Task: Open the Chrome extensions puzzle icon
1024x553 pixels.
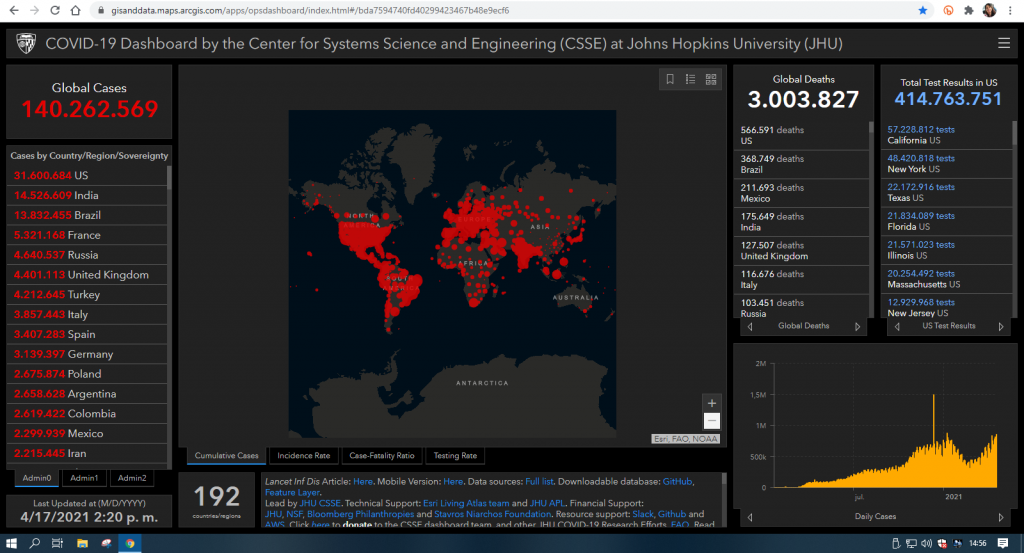Action: point(967,10)
